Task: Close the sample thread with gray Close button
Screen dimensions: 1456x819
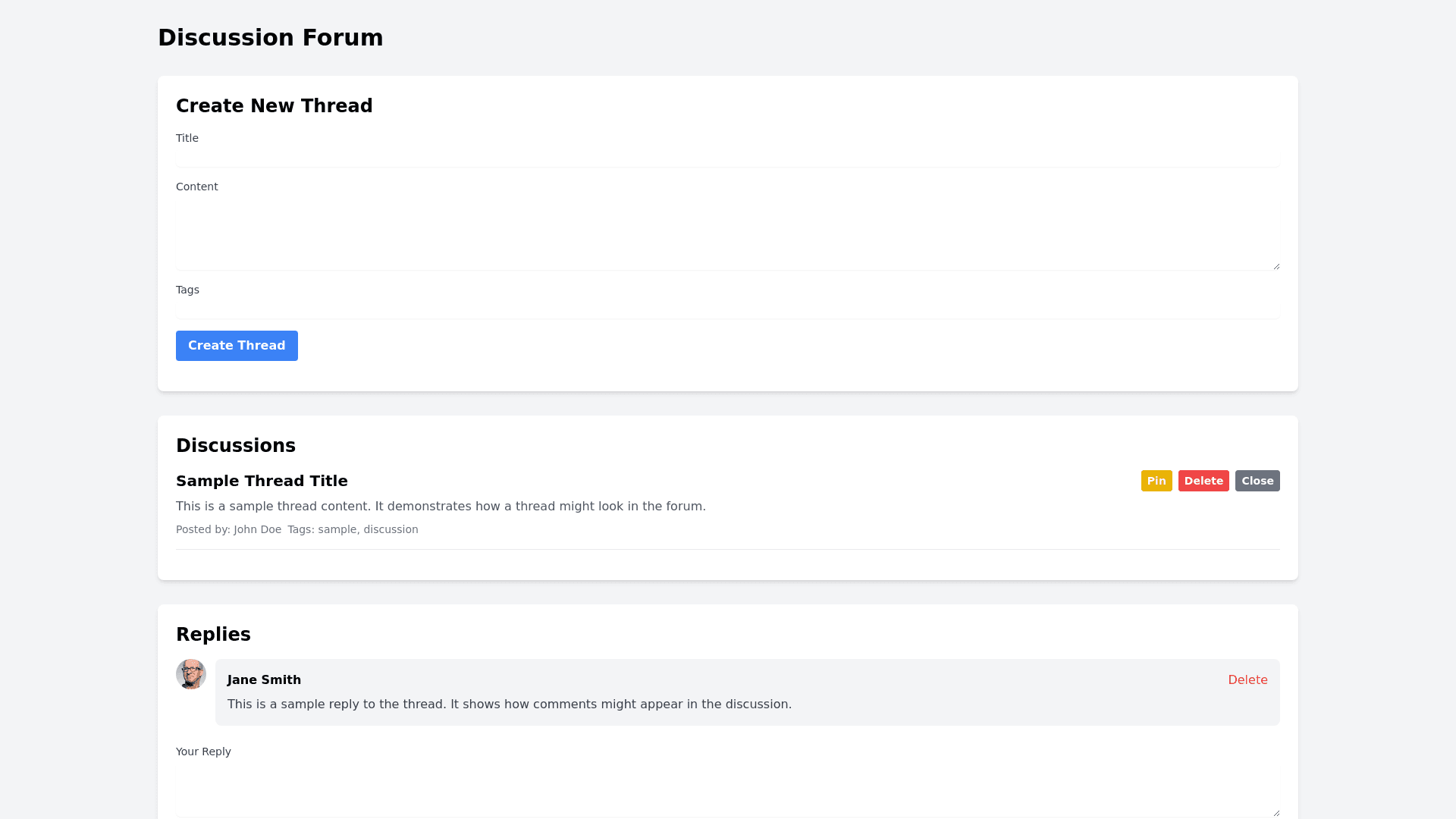Action: click(1257, 481)
